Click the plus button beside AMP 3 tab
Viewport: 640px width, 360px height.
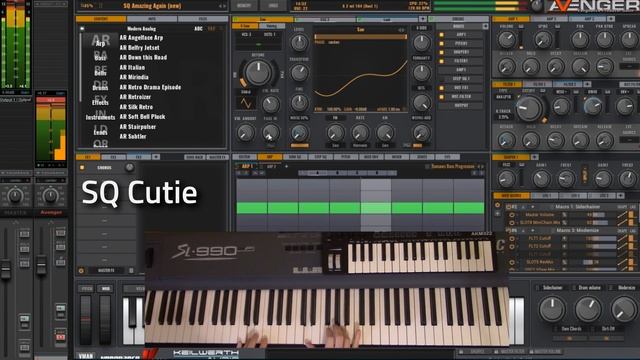[611, 19]
